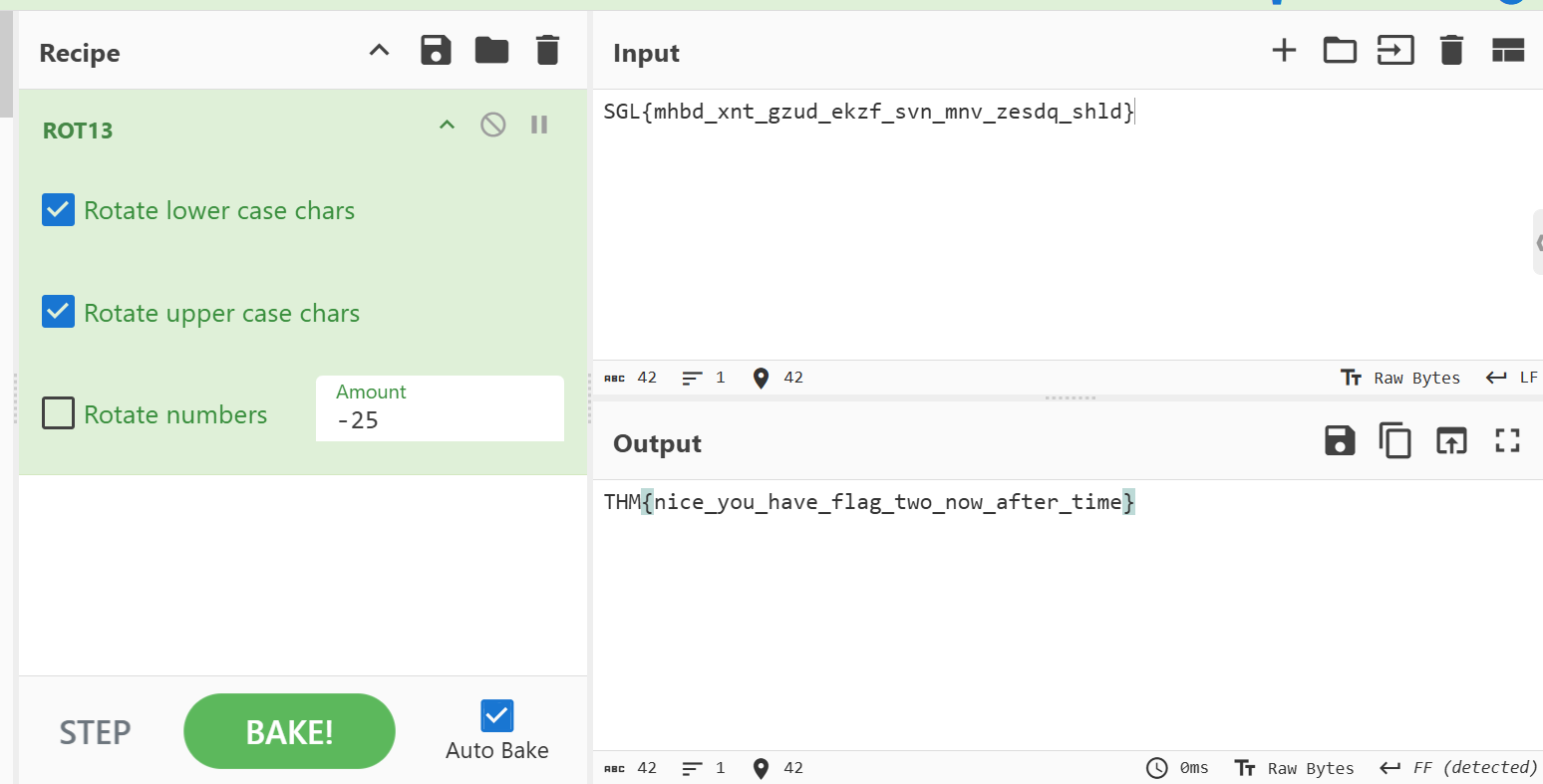This screenshot has height=784, width=1543.
Task: Click the Input pane title
Action: [x=646, y=53]
